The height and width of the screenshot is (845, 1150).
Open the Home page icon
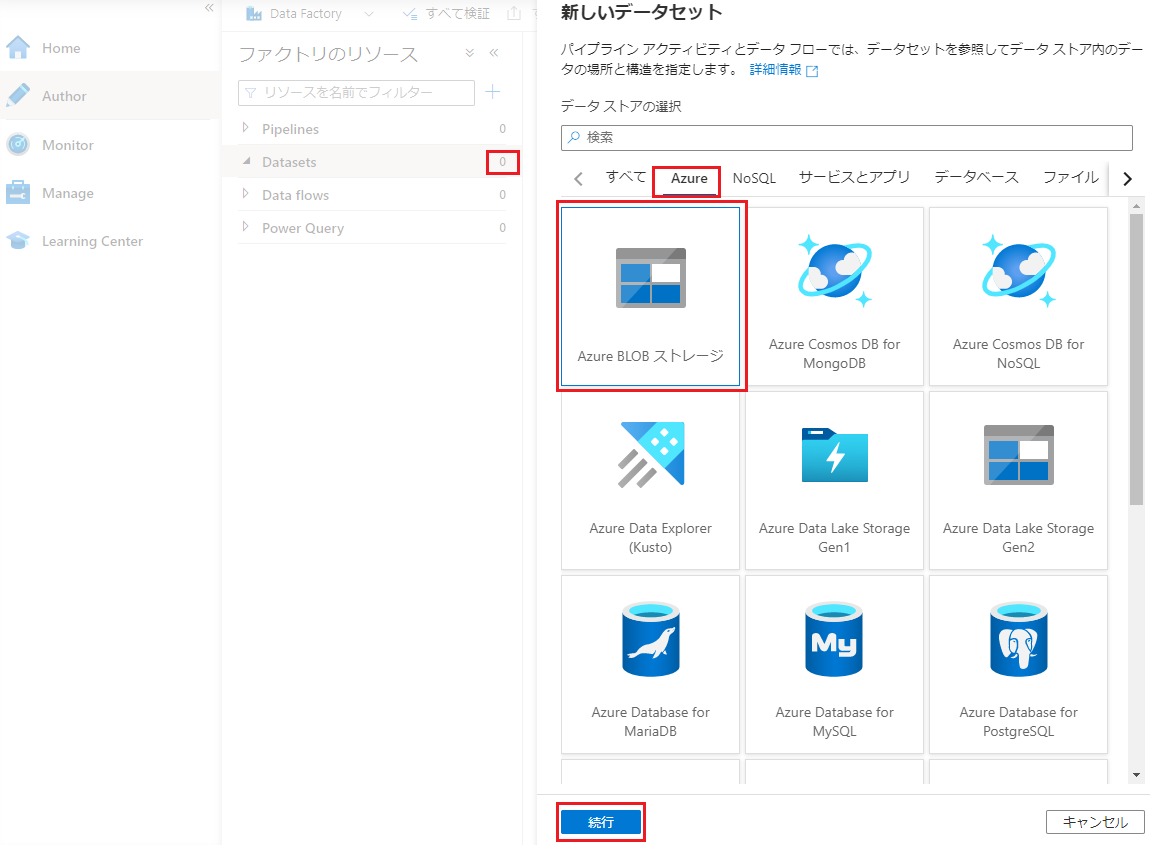pyautogui.click(x=18, y=48)
